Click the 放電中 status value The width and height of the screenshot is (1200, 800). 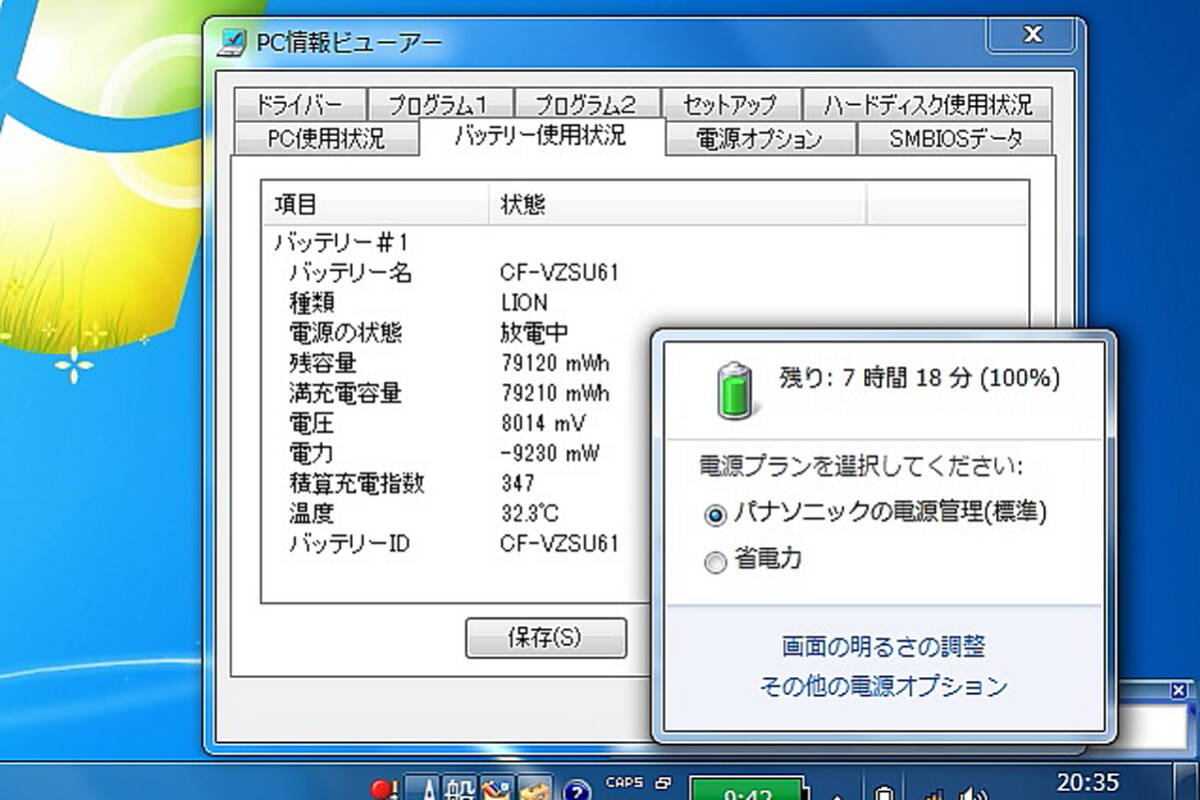click(533, 332)
